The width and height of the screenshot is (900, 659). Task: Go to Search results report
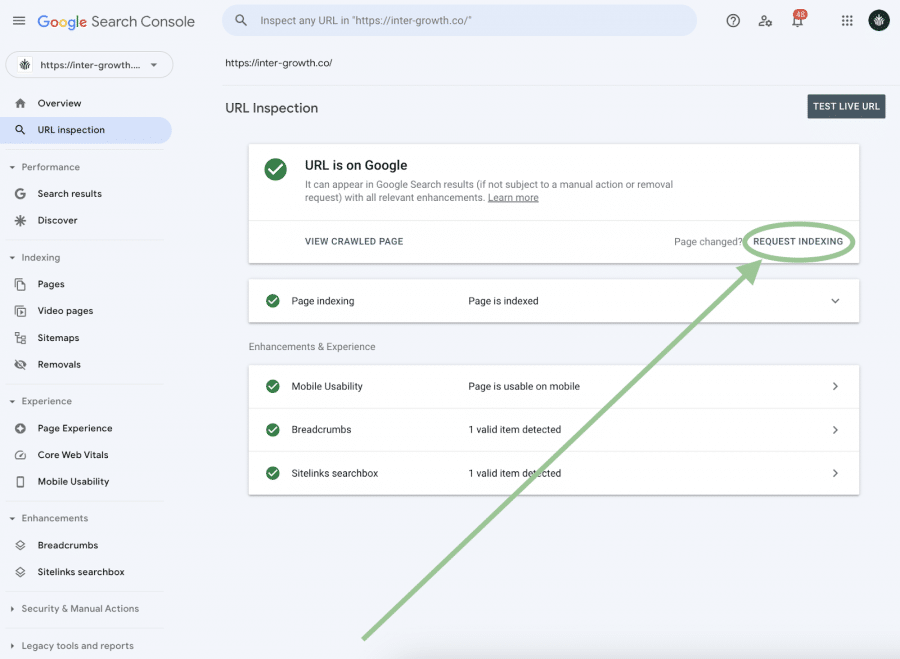coord(69,194)
